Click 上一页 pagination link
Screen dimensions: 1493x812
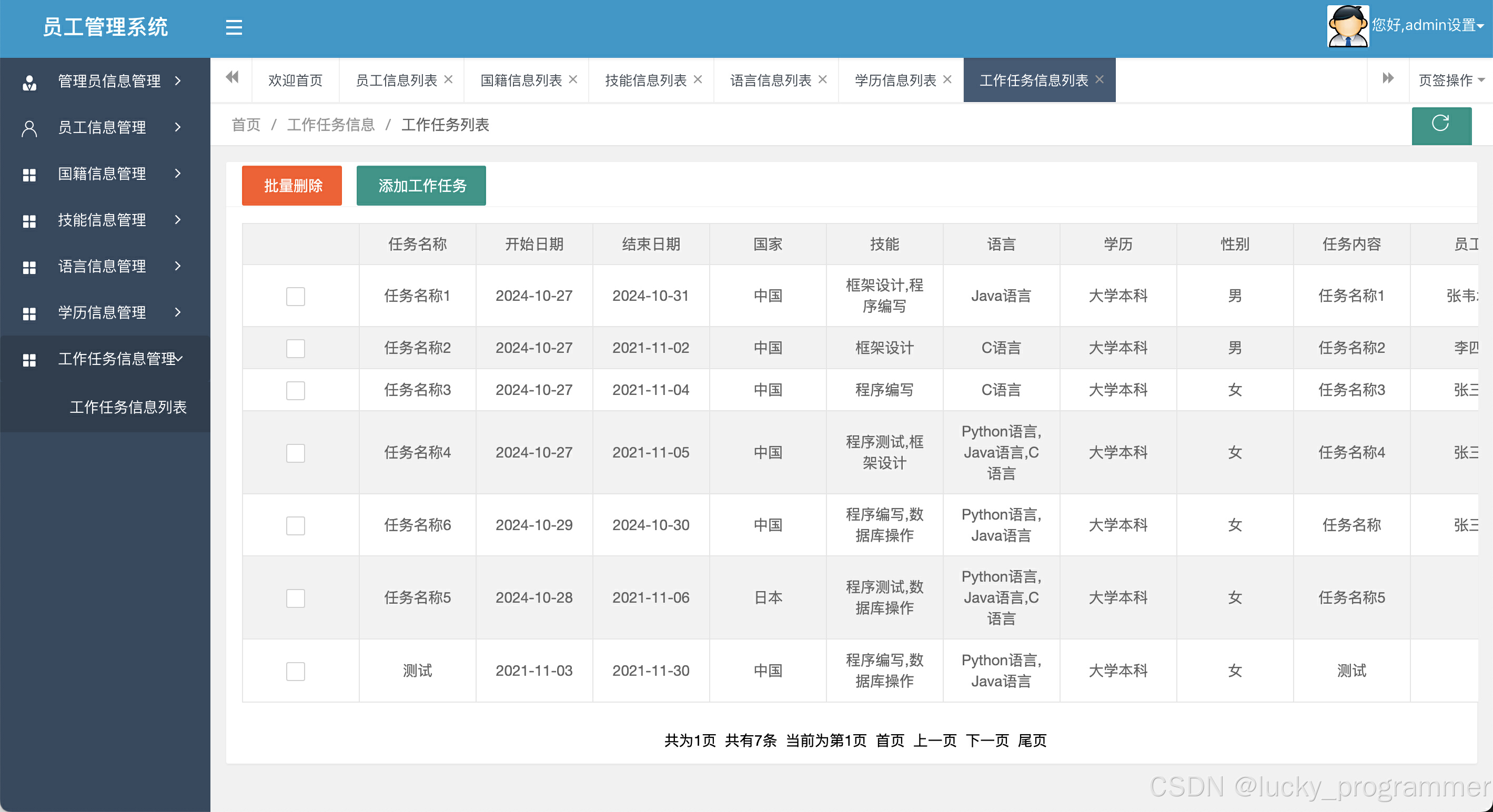click(x=935, y=740)
